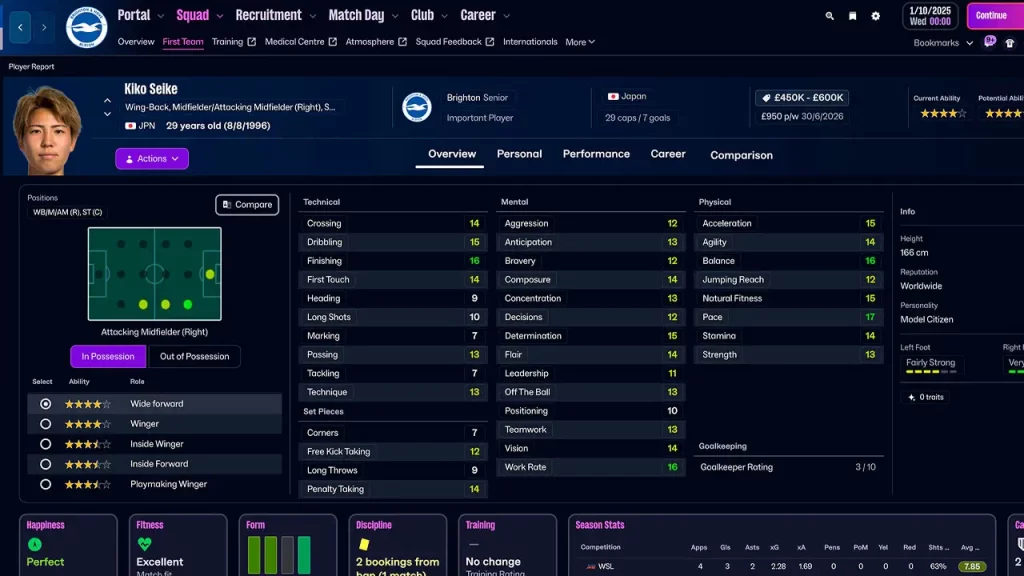Select the Inside Forward role radio button

(x=44, y=462)
